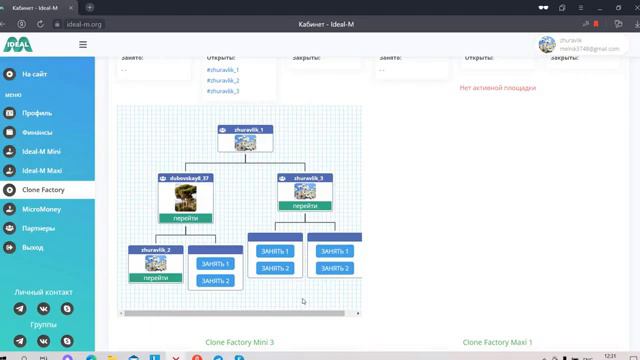Click the Выход exit icon
640x360 pixels.
pos(9,247)
